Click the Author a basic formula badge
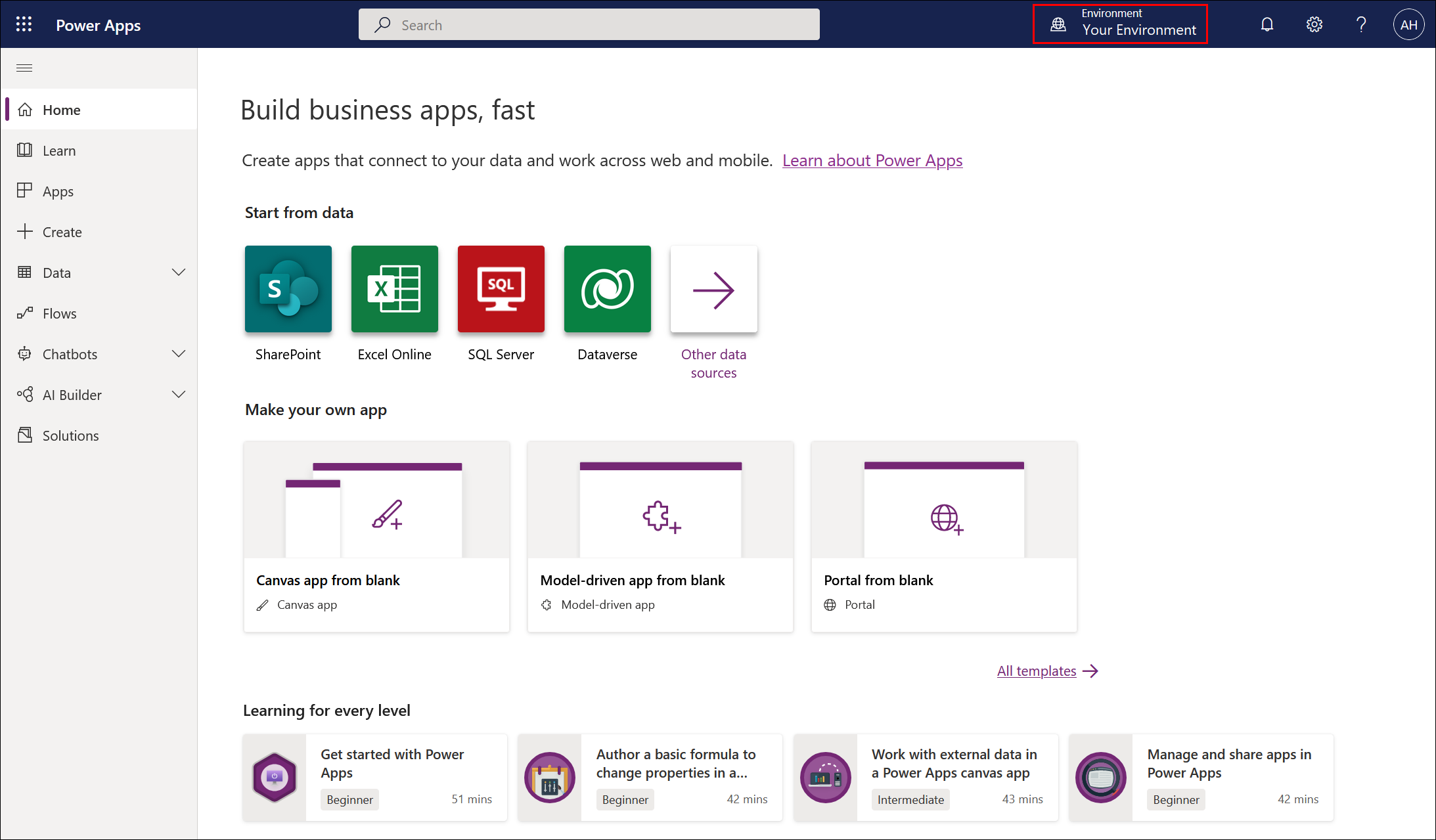1436x840 pixels. click(550, 778)
